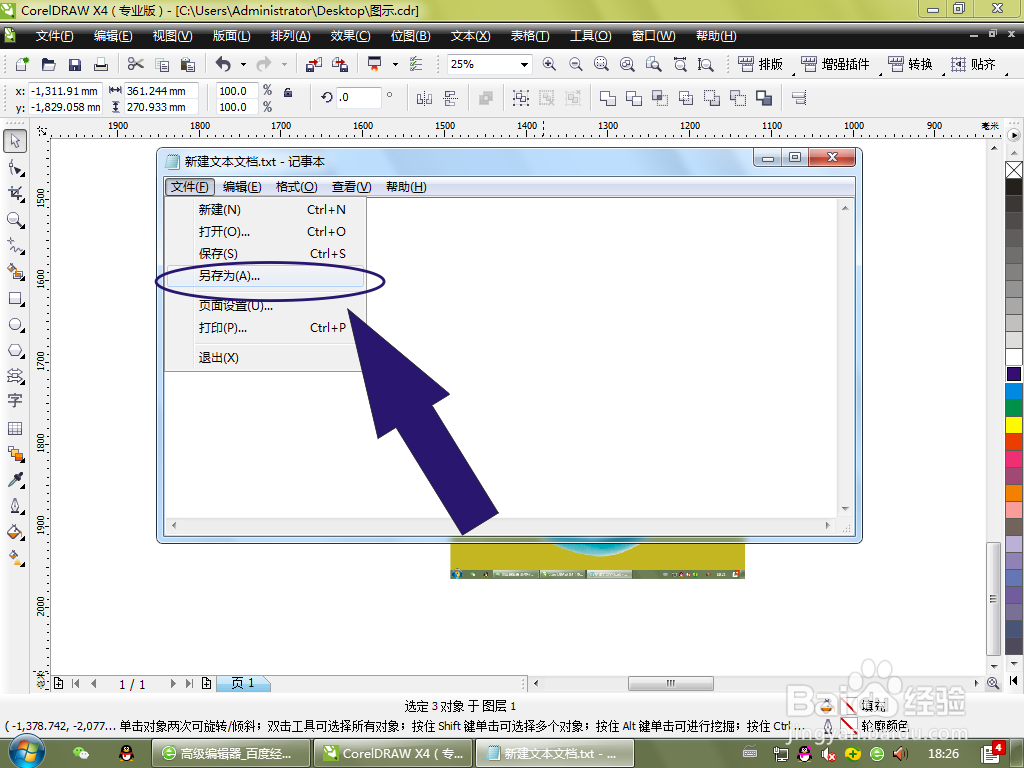Pick the yellow palette swatch
1024x768 pixels.
pos(1014,424)
